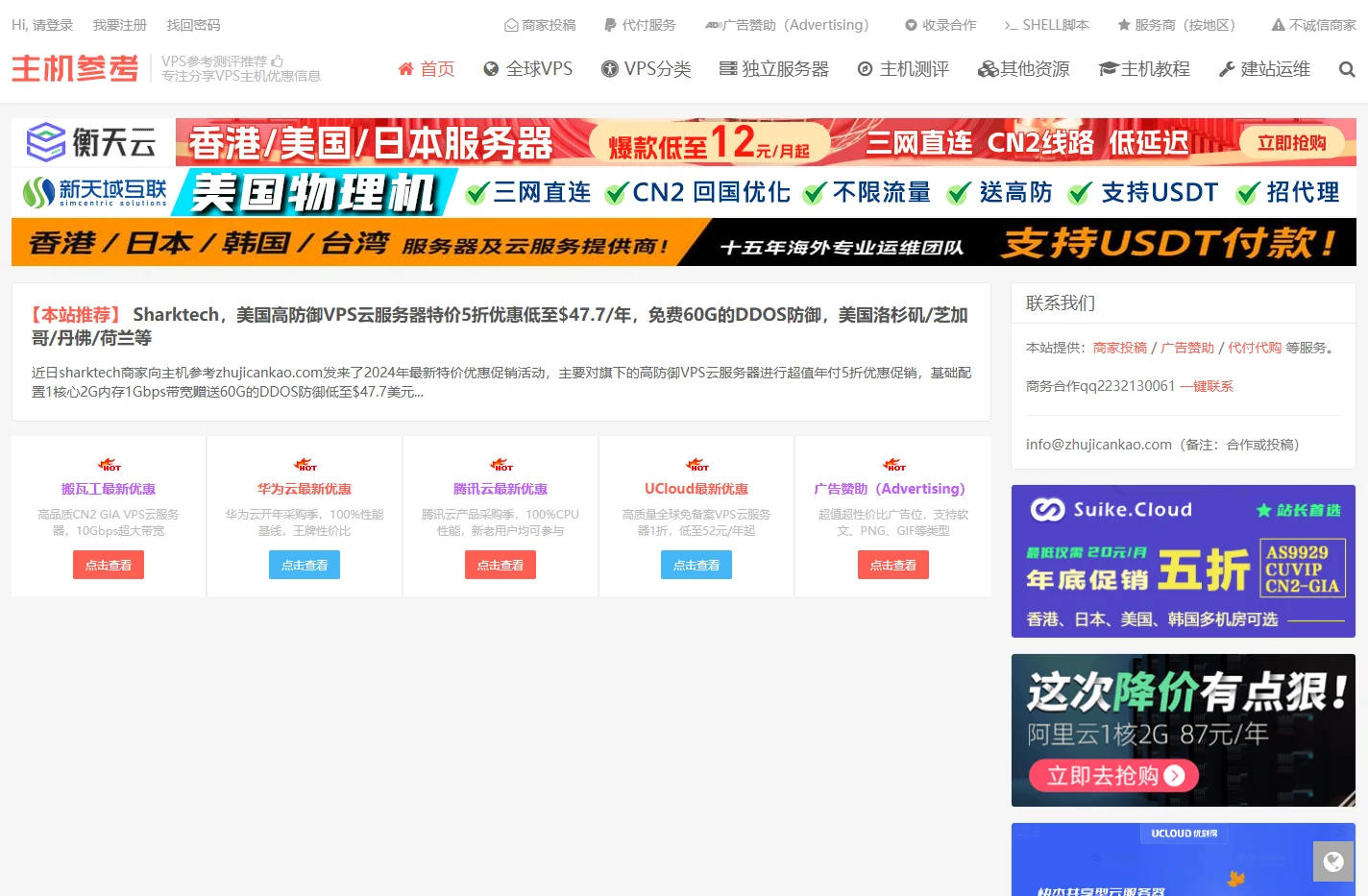
Task: Open the VPS分类 menu
Action: pos(647,69)
